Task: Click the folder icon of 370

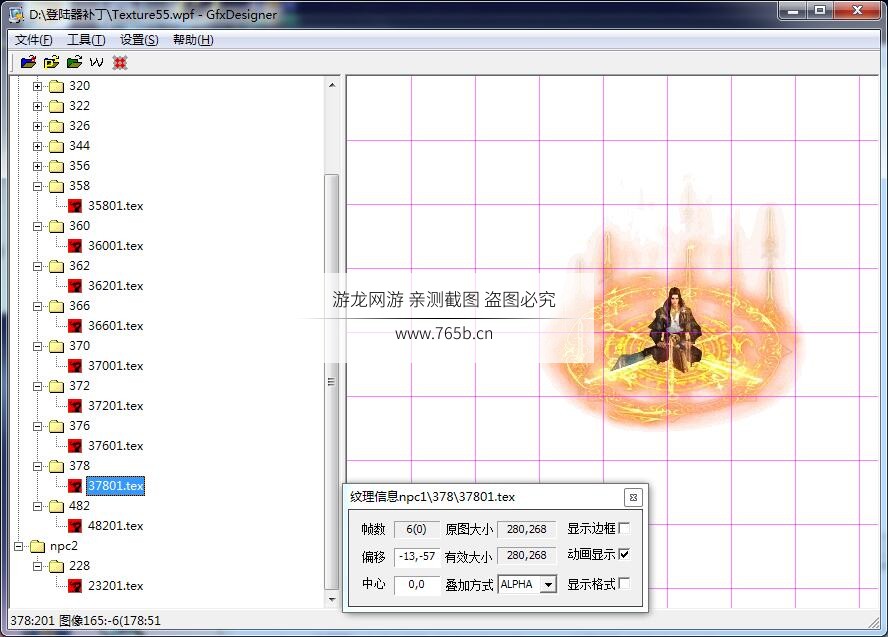Action: coord(56,346)
